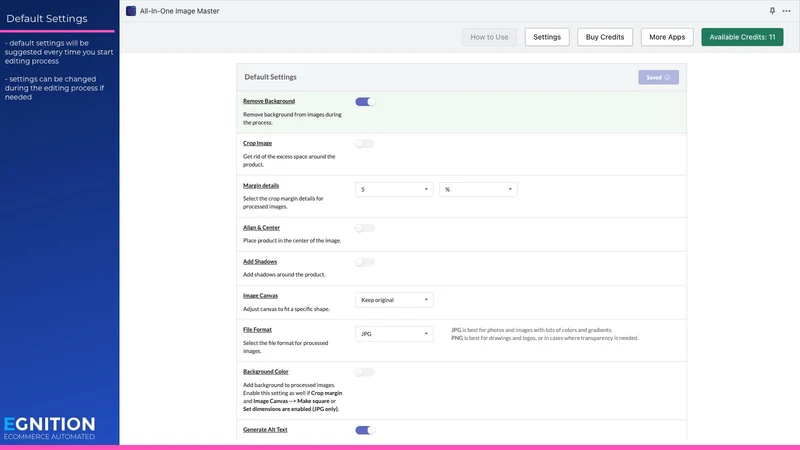
Task: Open the How to Use tab
Action: click(x=489, y=37)
